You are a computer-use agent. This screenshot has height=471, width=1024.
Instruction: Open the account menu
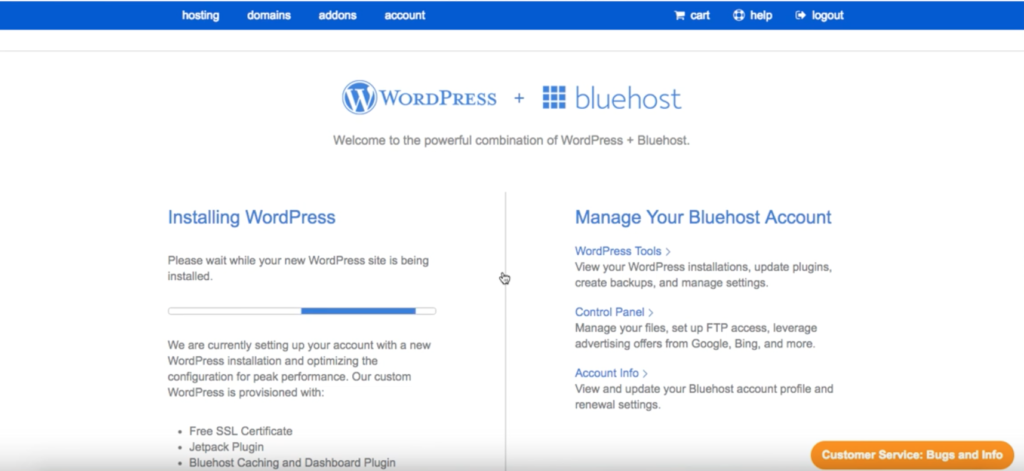pyautogui.click(x=404, y=16)
